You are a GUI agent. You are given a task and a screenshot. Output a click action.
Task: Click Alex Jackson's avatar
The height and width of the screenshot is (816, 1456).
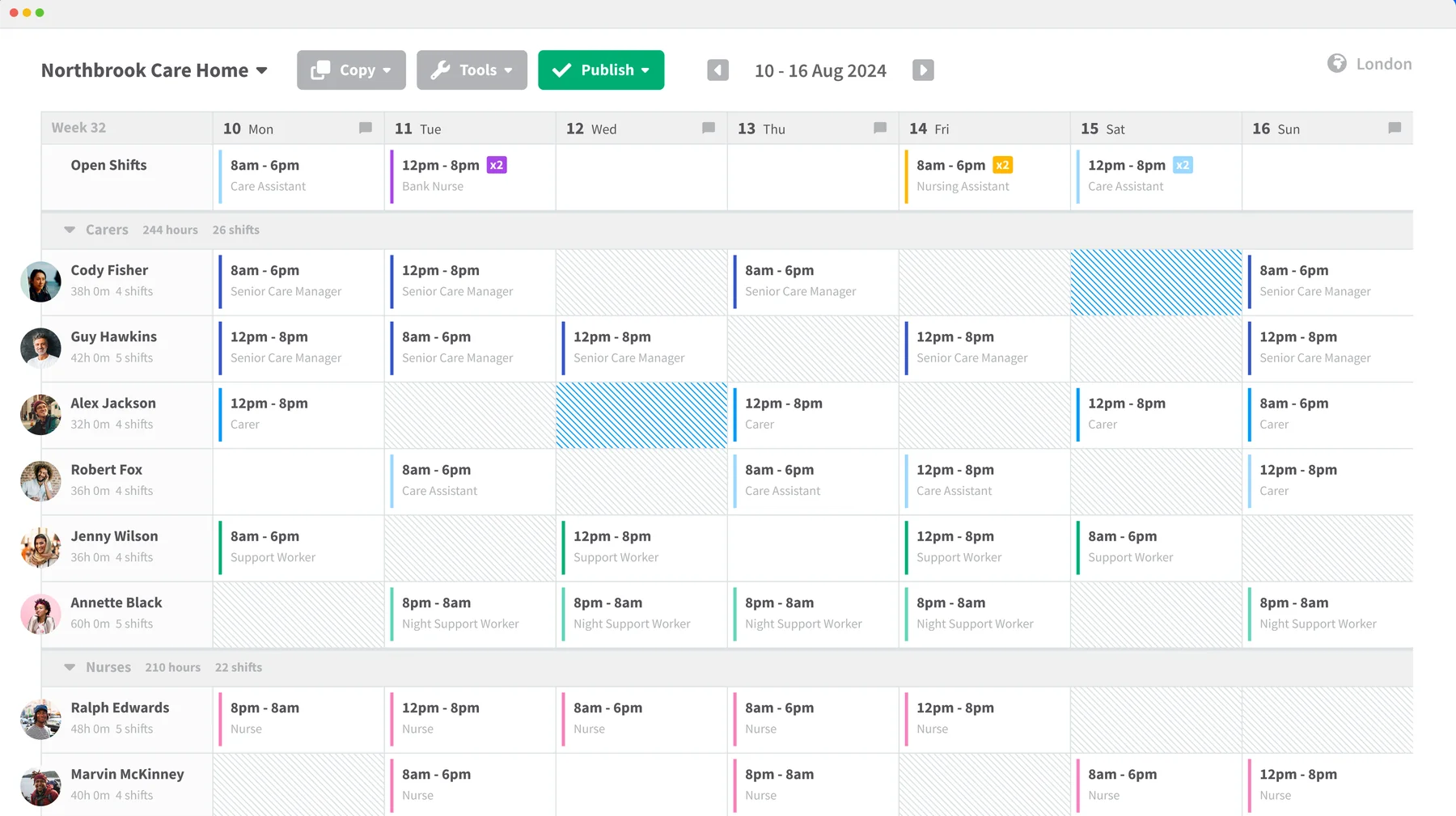coord(40,415)
